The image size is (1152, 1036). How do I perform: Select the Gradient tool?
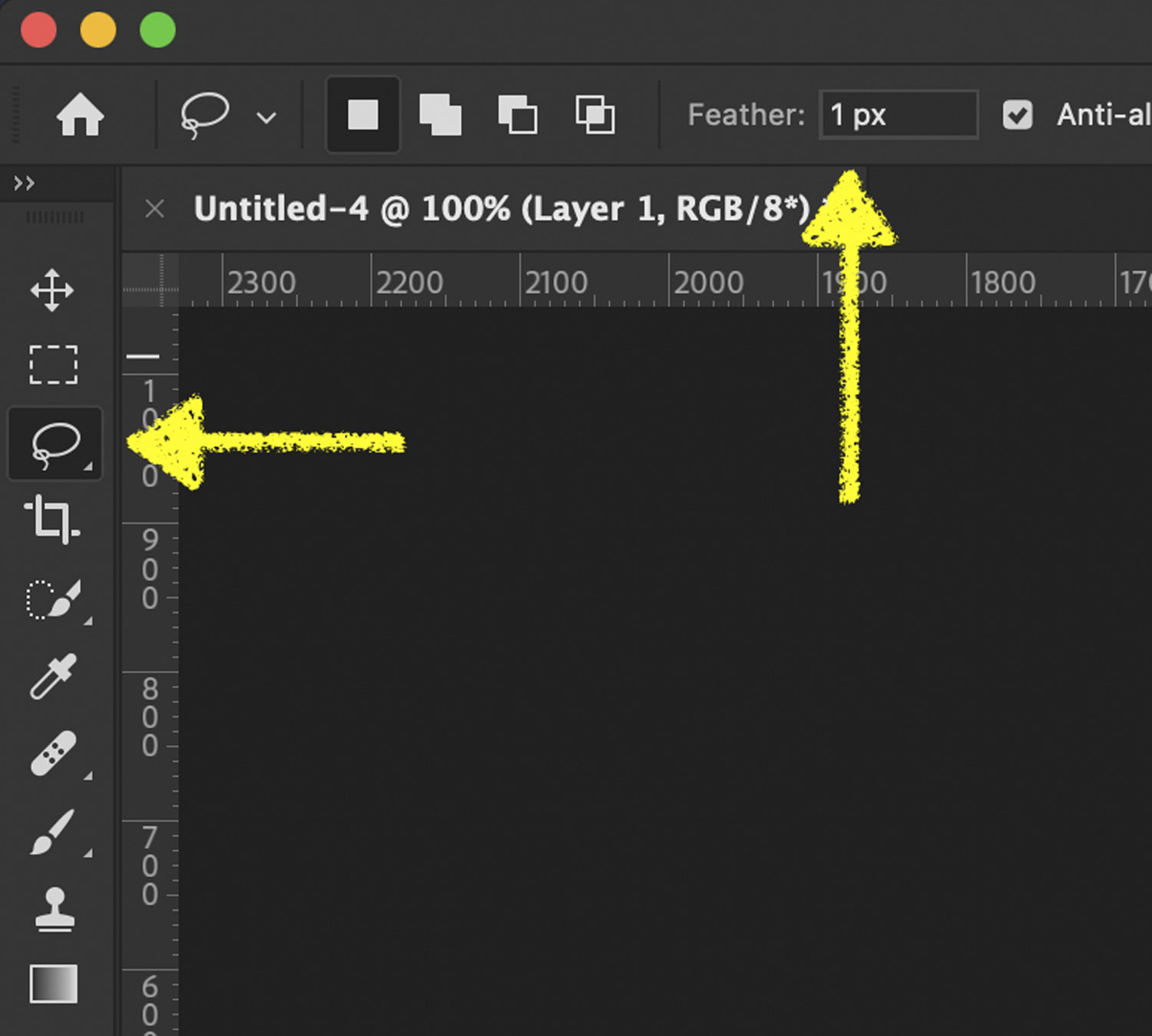coord(54,984)
